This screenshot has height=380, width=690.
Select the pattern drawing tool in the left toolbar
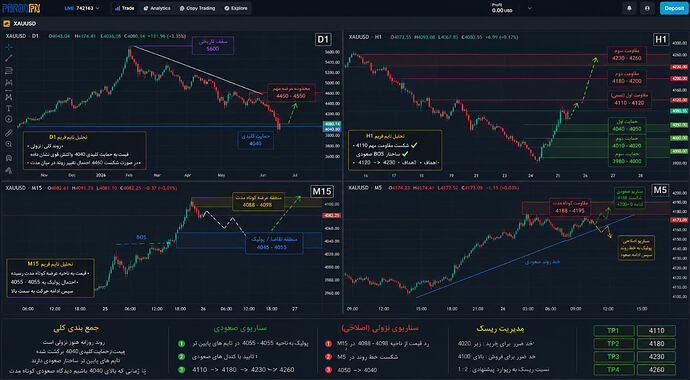coord(9,83)
